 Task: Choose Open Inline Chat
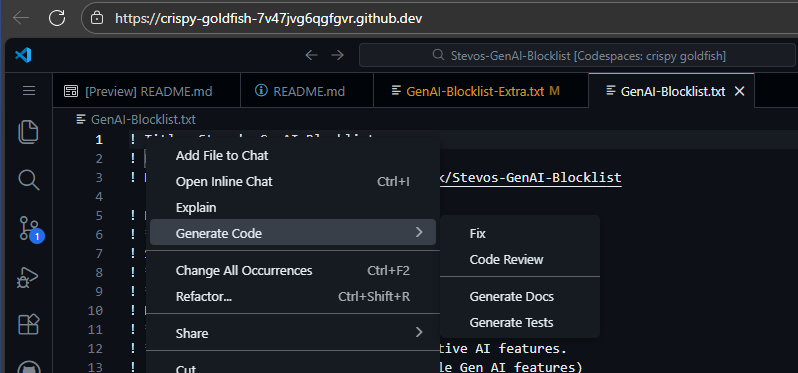(293, 182)
